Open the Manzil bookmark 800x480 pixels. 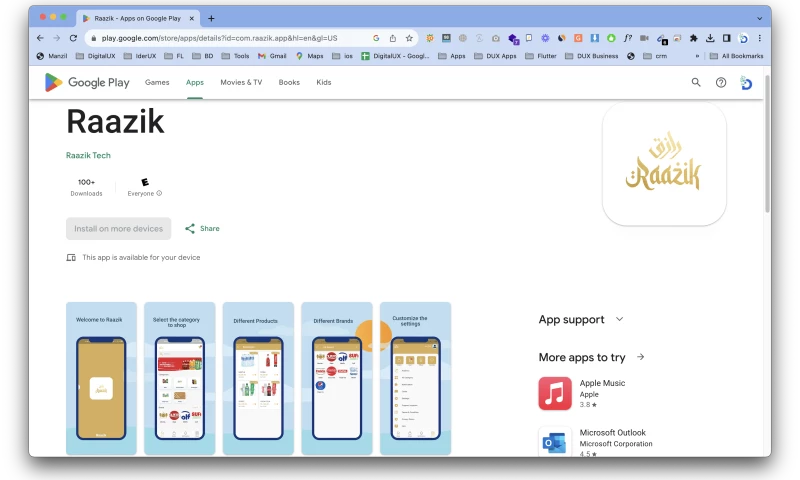pyautogui.click(x=52, y=56)
